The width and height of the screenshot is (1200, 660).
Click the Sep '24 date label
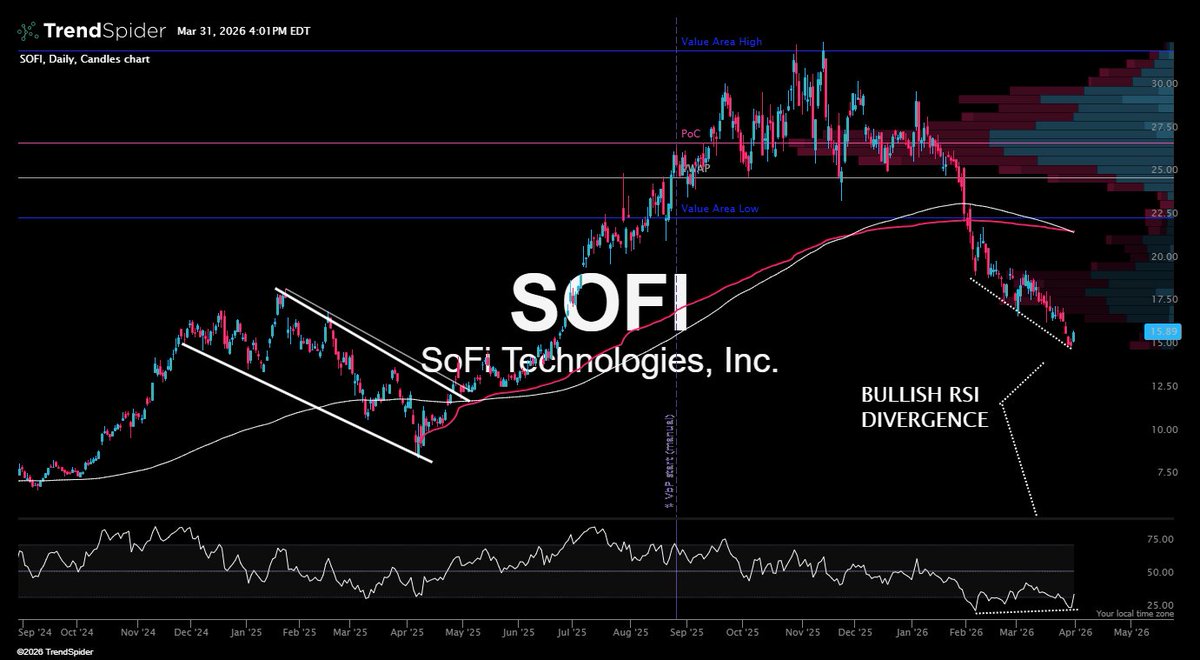point(36,633)
